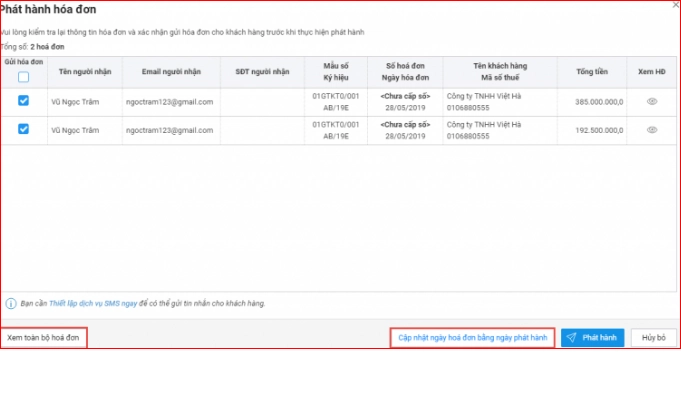
Task: Click the info icon beside the SMS notice
Action: (x=10, y=303)
